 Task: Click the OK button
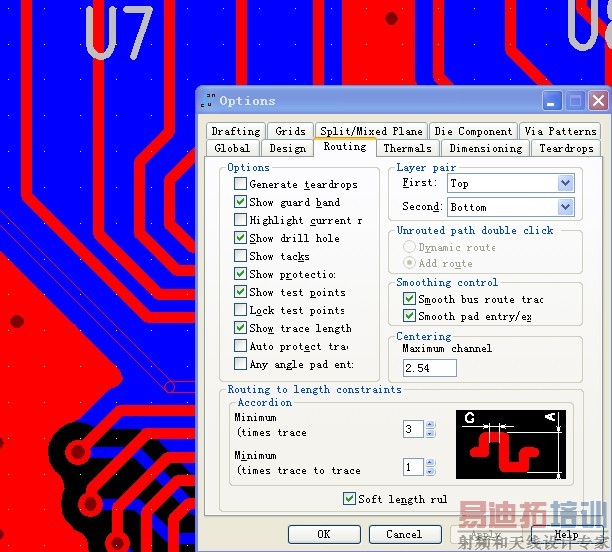(324, 534)
